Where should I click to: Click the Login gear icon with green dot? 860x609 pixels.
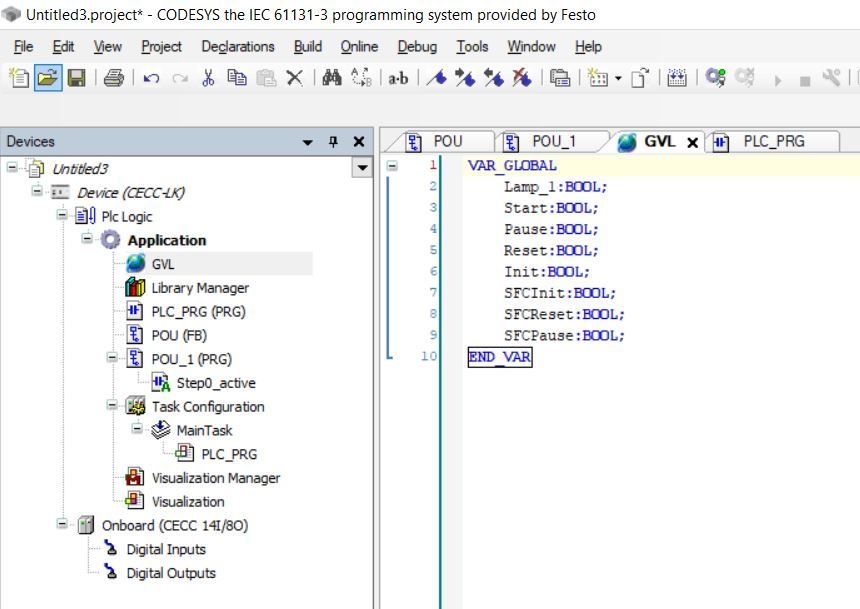[715, 78]
